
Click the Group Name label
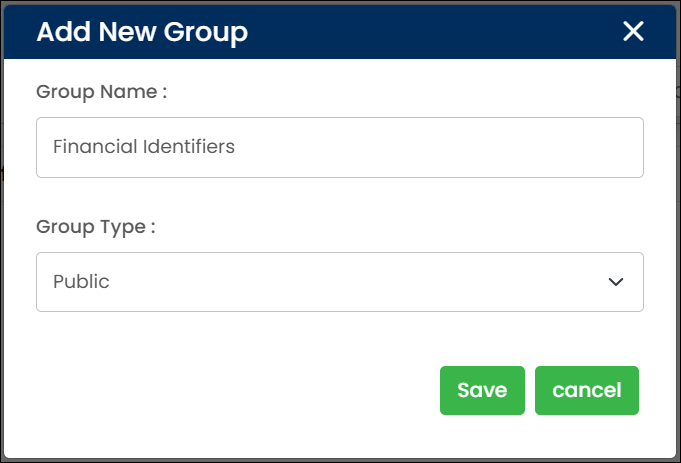tap(101, 92)
